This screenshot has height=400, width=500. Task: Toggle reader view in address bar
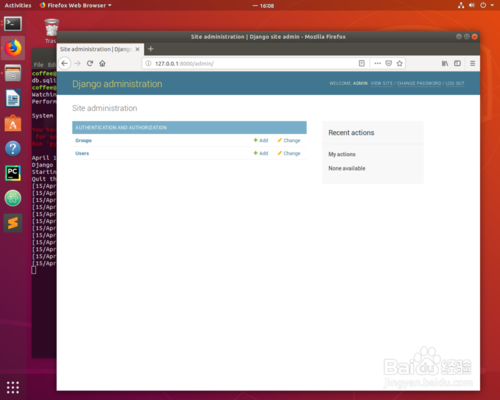pyautogui.click(x=362, y=63)
